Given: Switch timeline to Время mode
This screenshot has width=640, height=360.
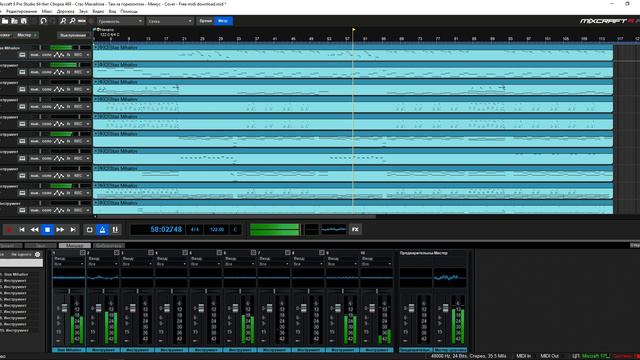Looking at the screenshot, I should [x=205, y=21].
